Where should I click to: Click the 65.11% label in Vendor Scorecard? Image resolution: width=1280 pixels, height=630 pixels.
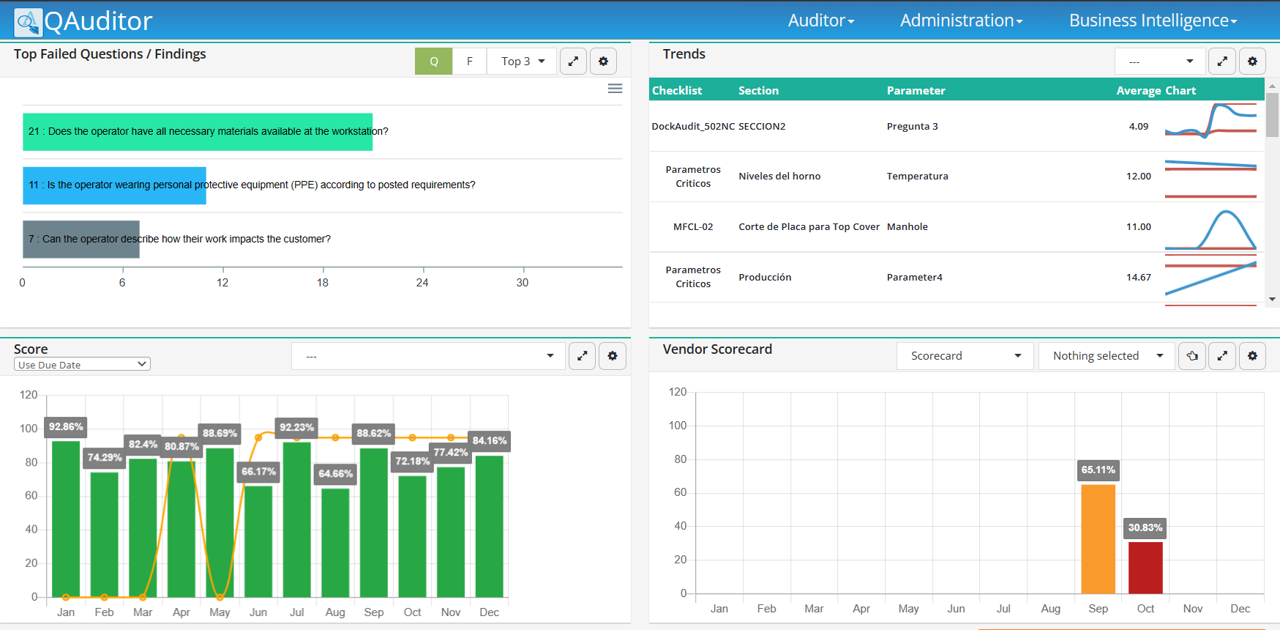point(1098,470)
